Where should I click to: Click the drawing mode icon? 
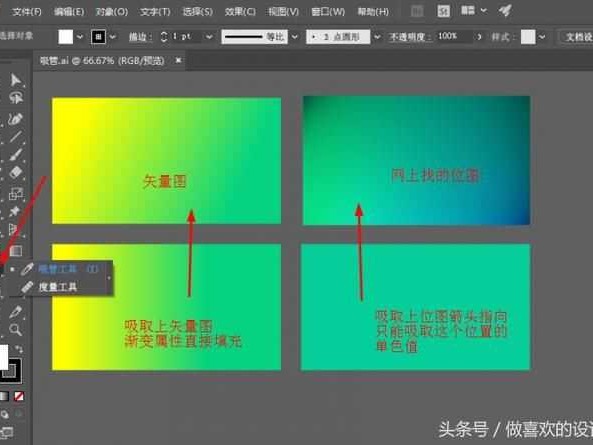pyautogui.click(x=5, y=414)
